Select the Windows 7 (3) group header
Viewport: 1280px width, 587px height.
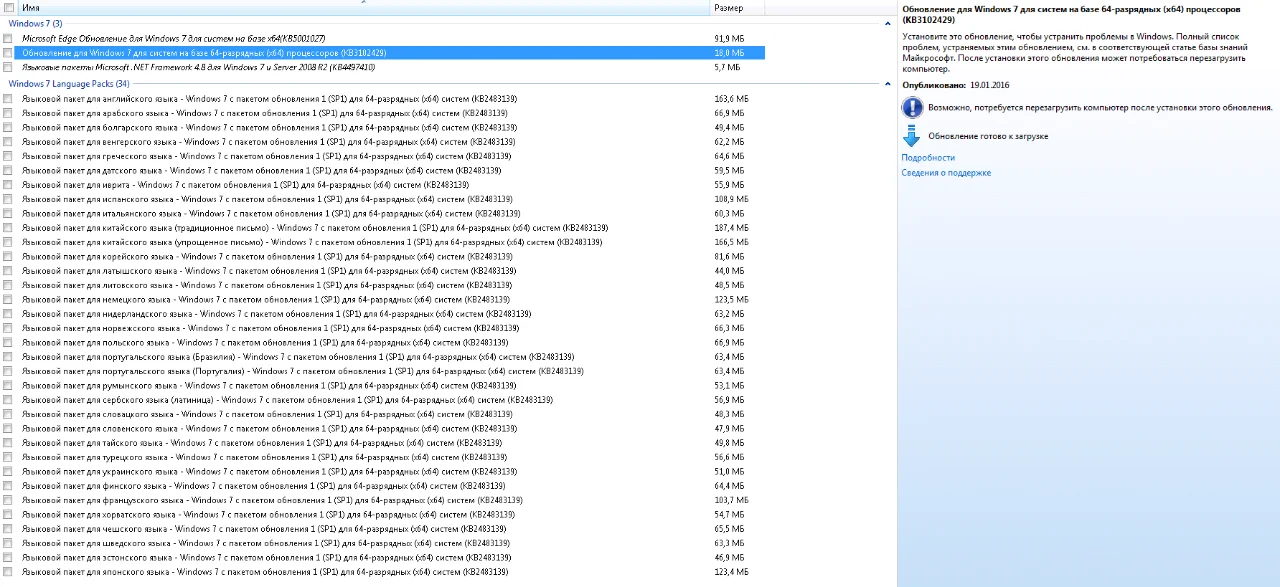pos(35,23)
